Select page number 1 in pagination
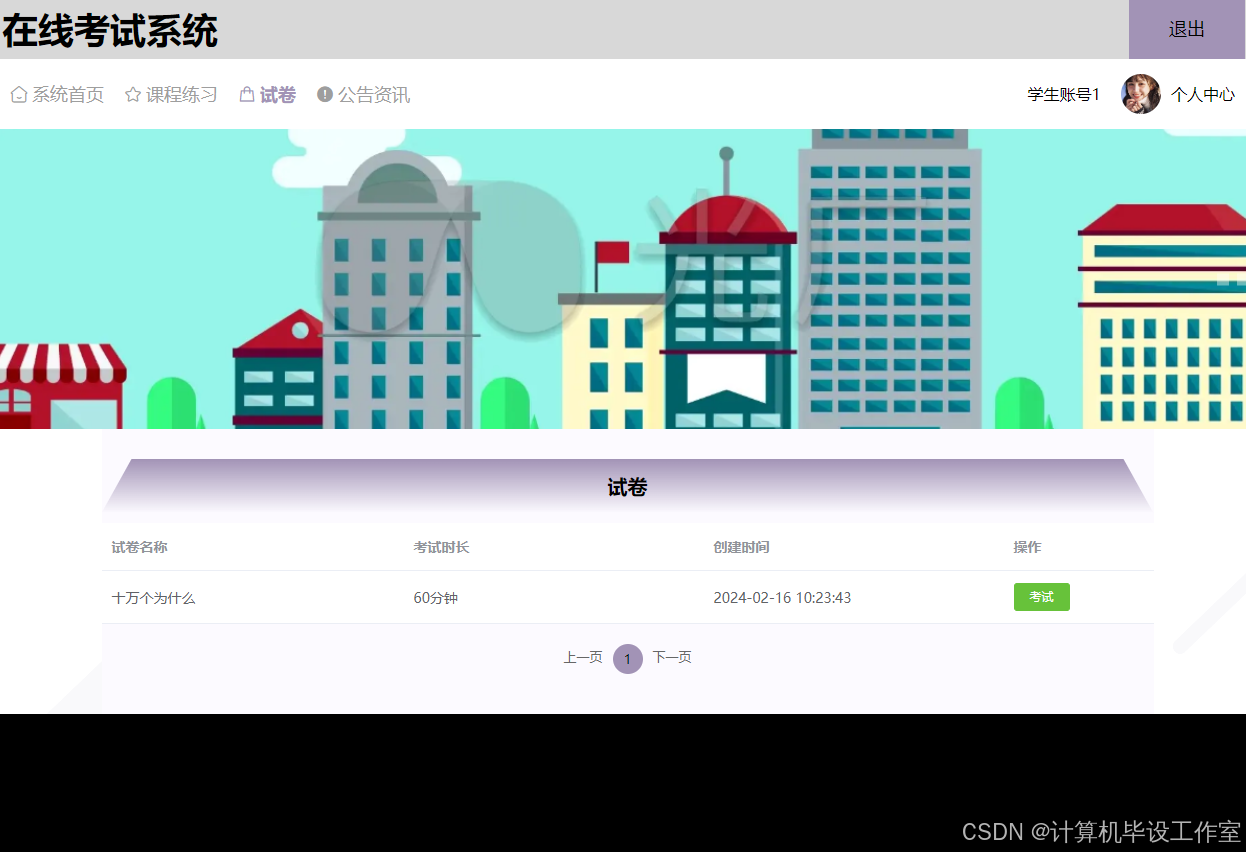The height and width of the screenshot is (852, 1246). (627, 658)
